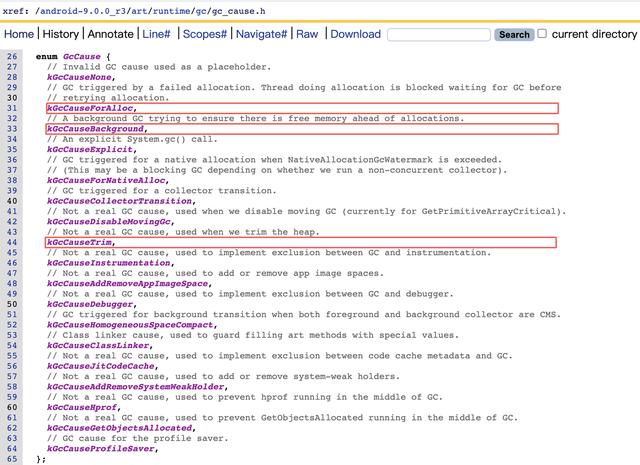Open the History menu item

coord(60,34)
